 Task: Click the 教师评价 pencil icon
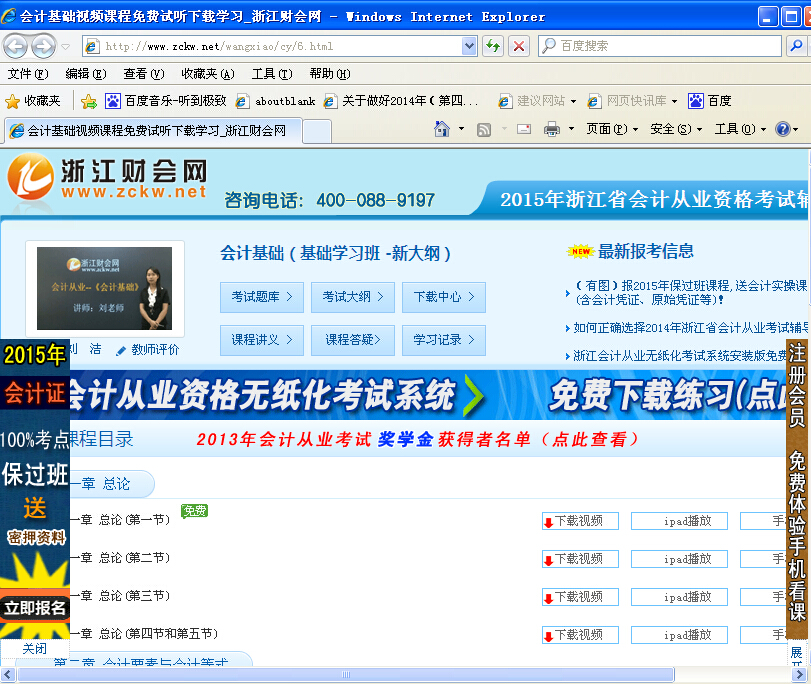point(121,351)
